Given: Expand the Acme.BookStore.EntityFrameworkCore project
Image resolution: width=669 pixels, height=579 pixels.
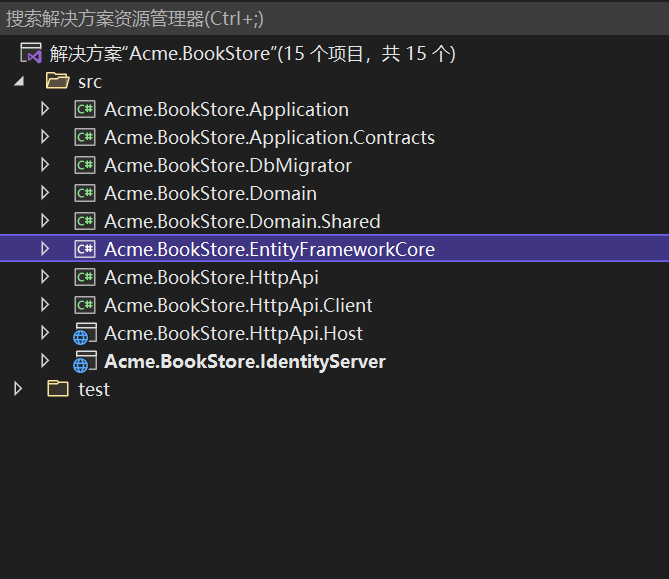Looking at the screenshot, I should click(45, 249).
